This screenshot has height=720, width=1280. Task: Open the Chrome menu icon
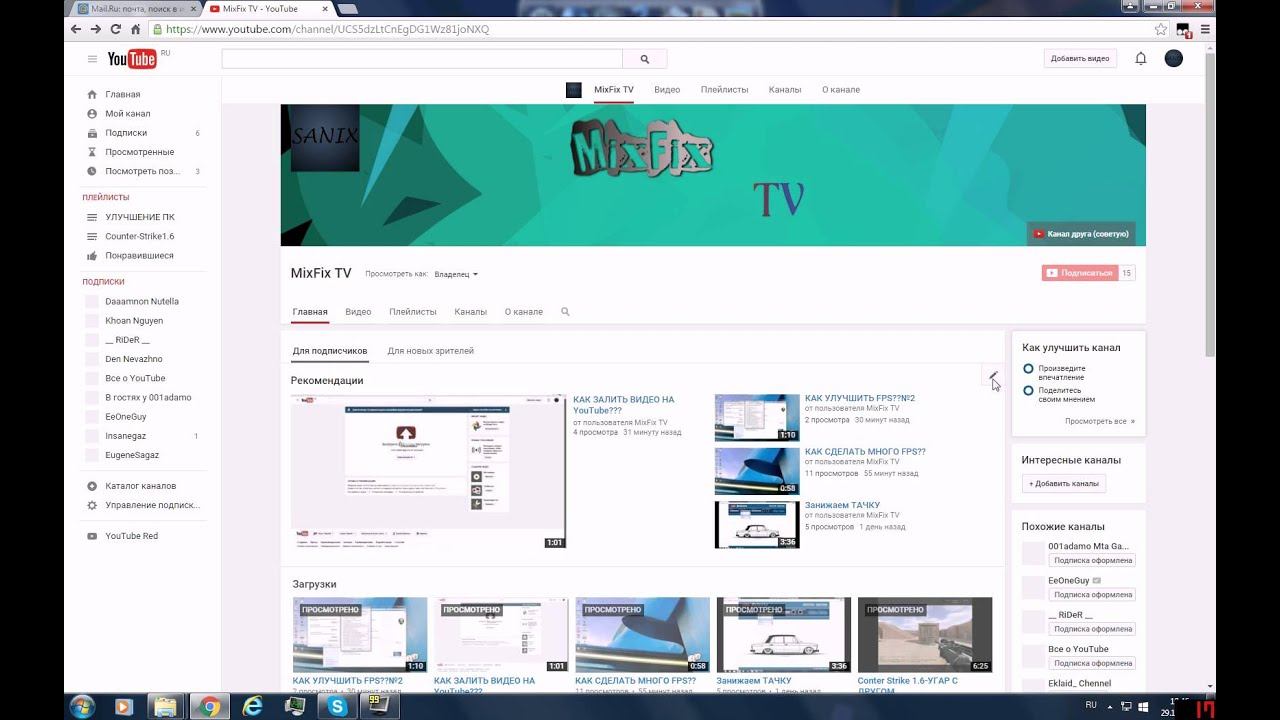tap(1205, 29)
